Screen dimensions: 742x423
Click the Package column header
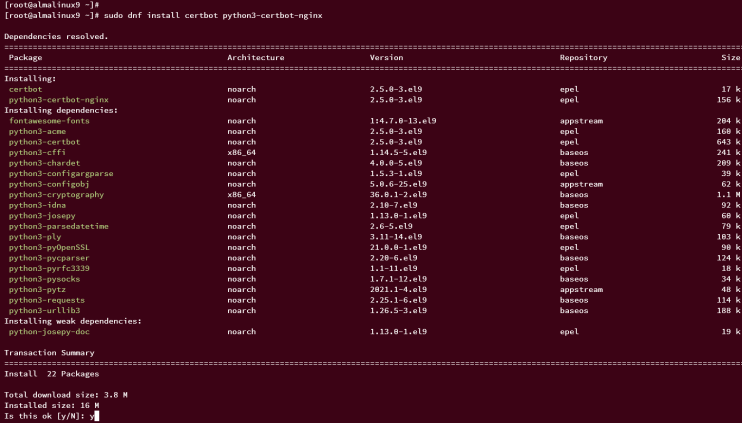[26, 58]
